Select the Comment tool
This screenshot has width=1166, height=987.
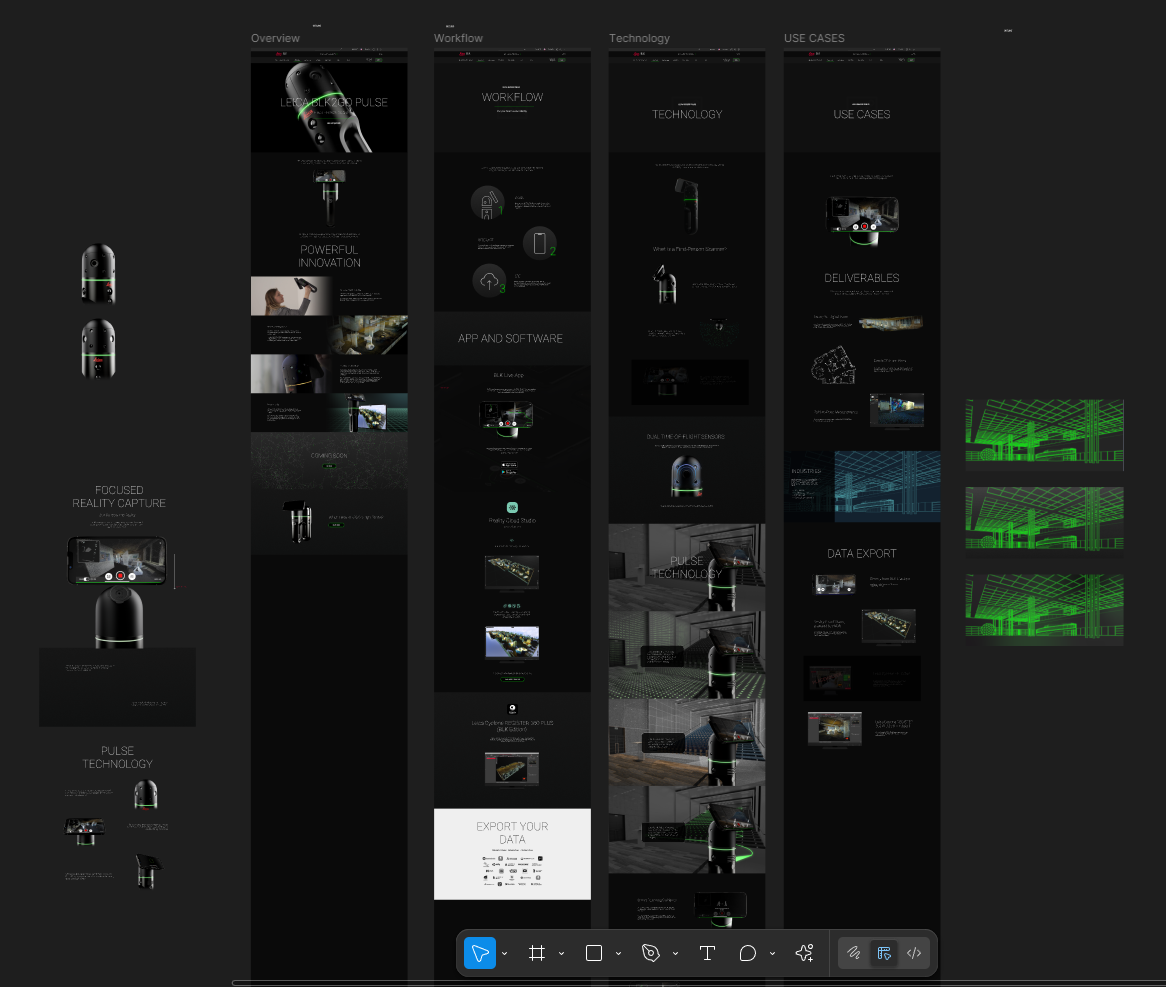tap(748, 953)
